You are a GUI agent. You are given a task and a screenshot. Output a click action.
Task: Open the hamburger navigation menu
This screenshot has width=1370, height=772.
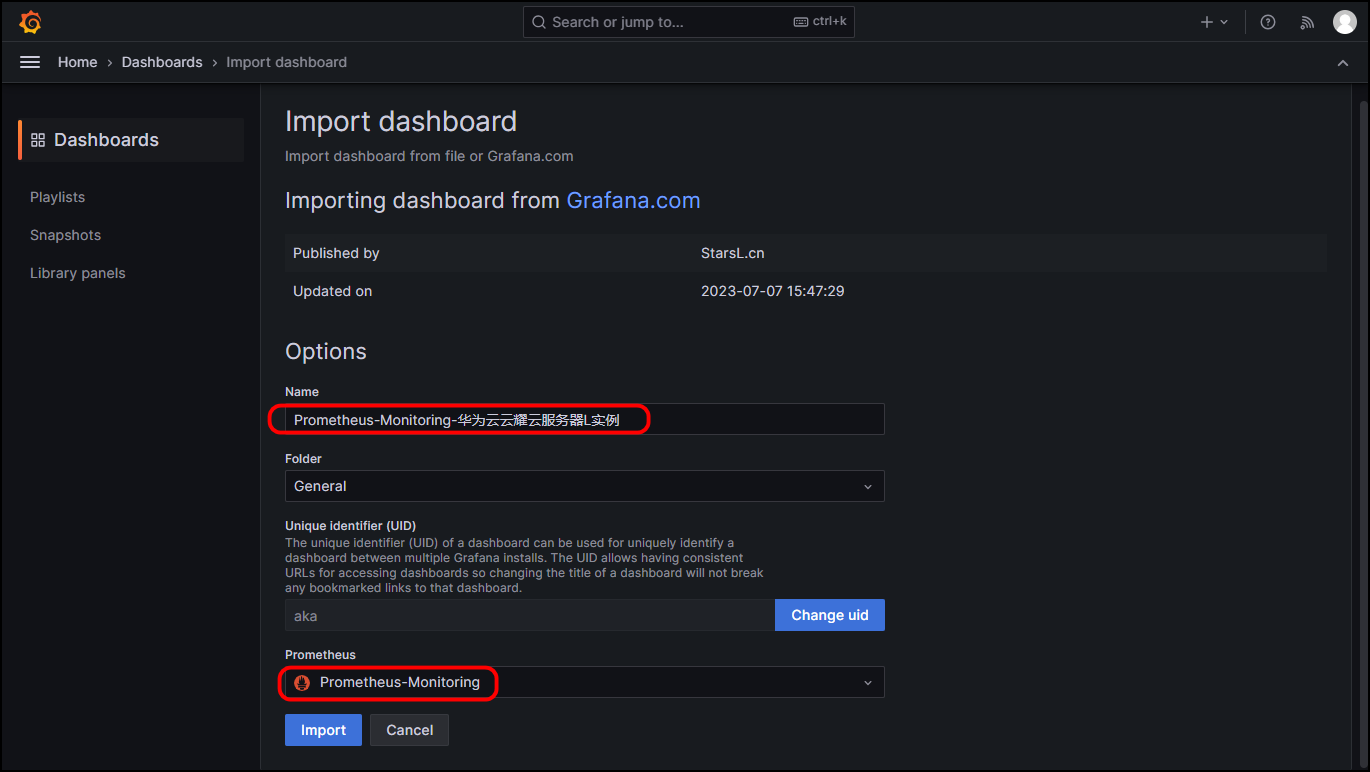[x=30, y=62]
